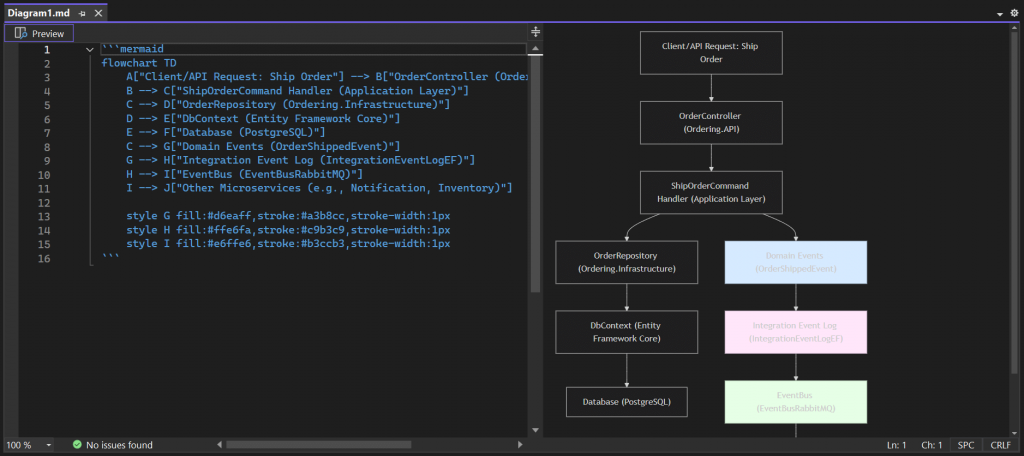Image resolution: width=1024 pixels, height=456 pixels.
Task: Click line number 12 in the gutter
Action: [44, 203]
